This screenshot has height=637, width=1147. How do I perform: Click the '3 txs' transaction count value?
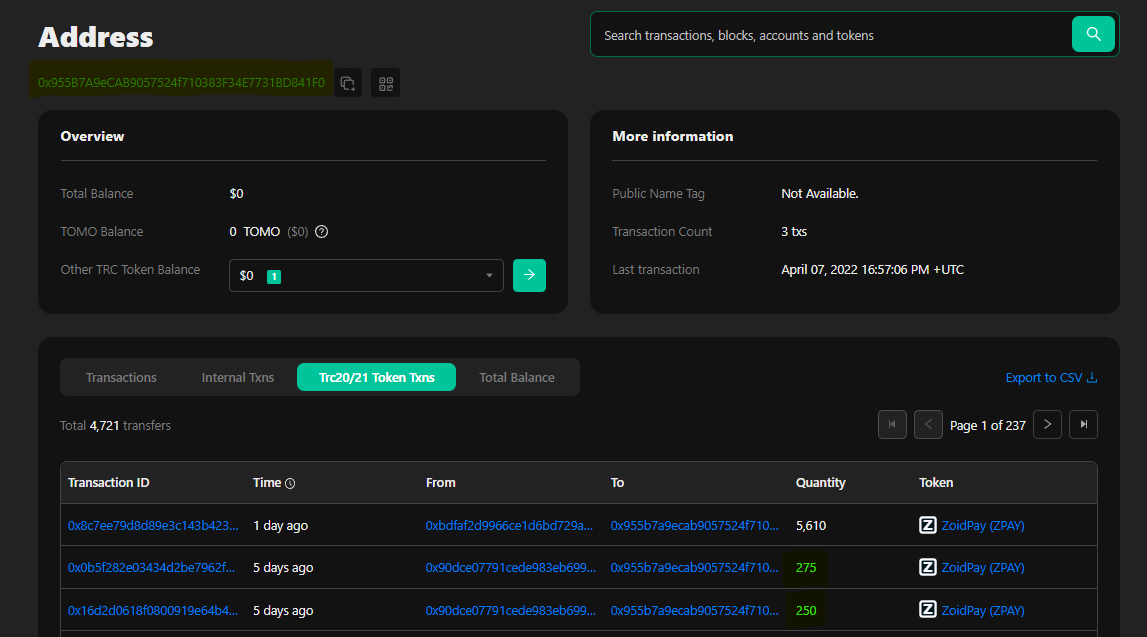click(794, 232)
